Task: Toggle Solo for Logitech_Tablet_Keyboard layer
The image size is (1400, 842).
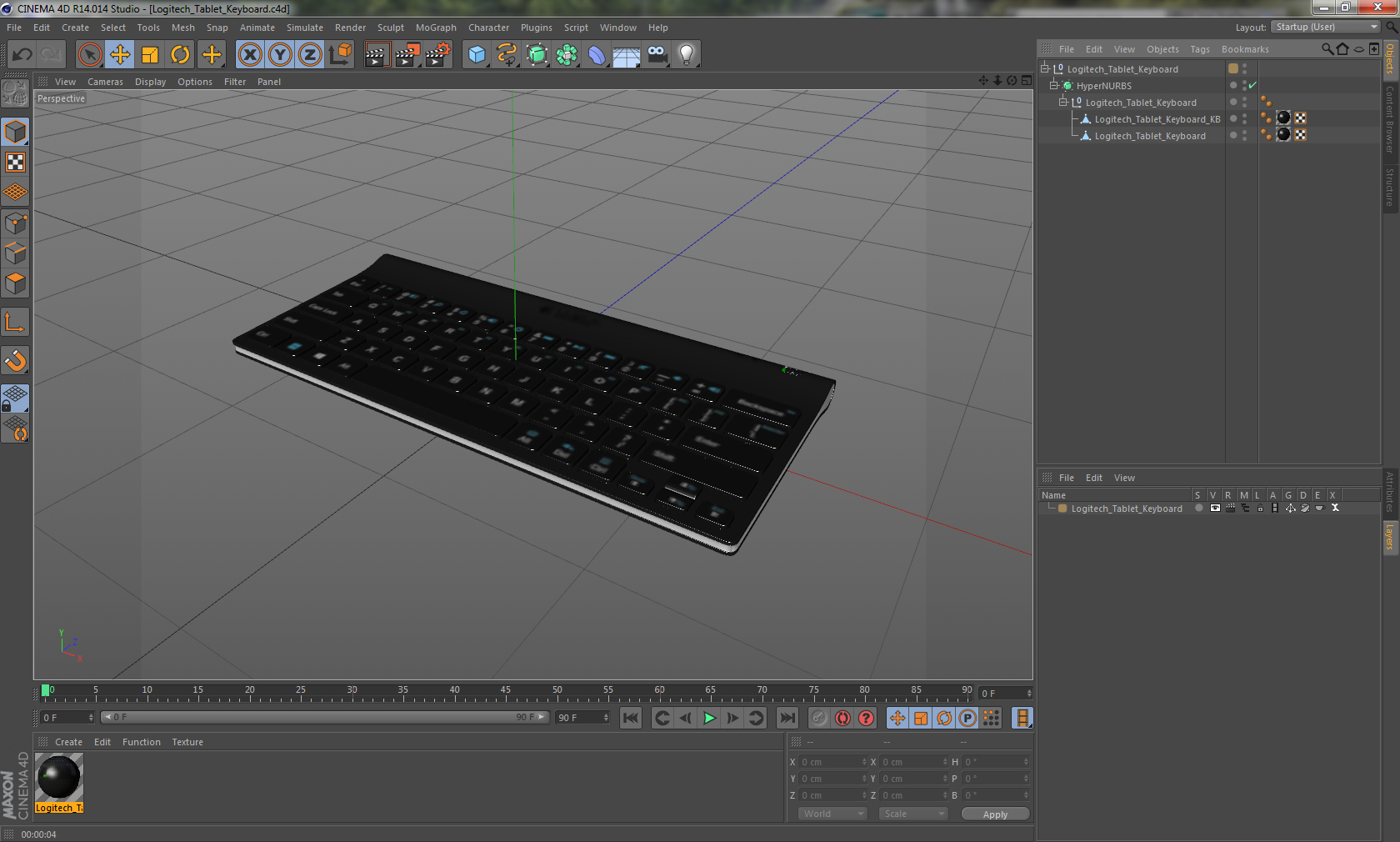Action: tap(1199, 509)
